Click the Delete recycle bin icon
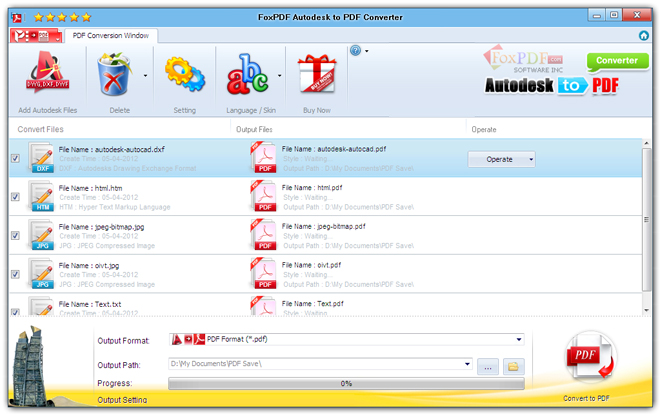660x417 pixels. (114, 74)
